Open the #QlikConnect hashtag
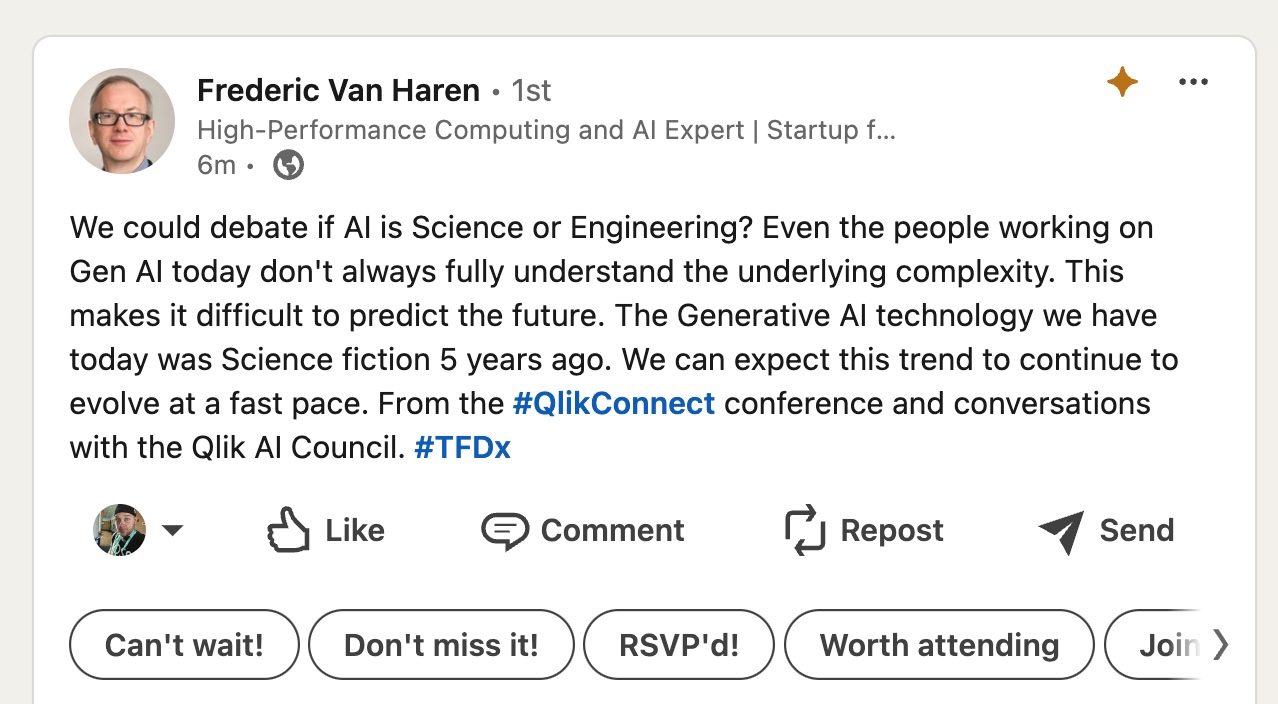Image resolution: width=1278 pixels, height=704 pixels. coord(613,404)
